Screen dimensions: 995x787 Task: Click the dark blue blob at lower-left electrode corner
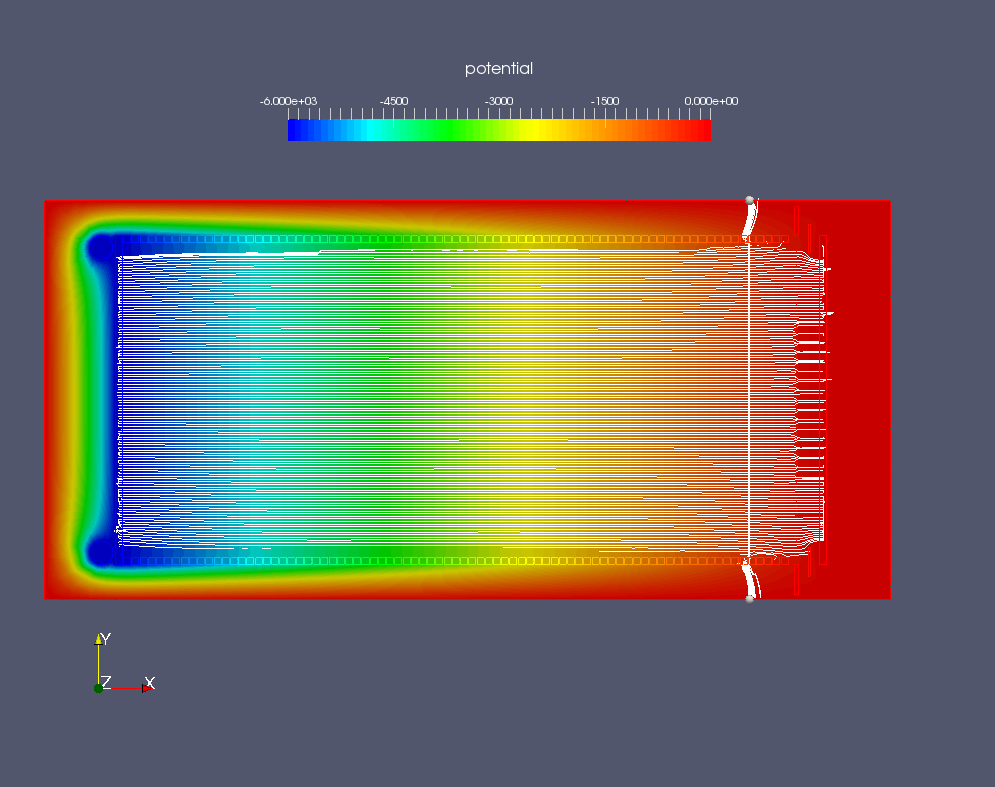tap(100, 552)
